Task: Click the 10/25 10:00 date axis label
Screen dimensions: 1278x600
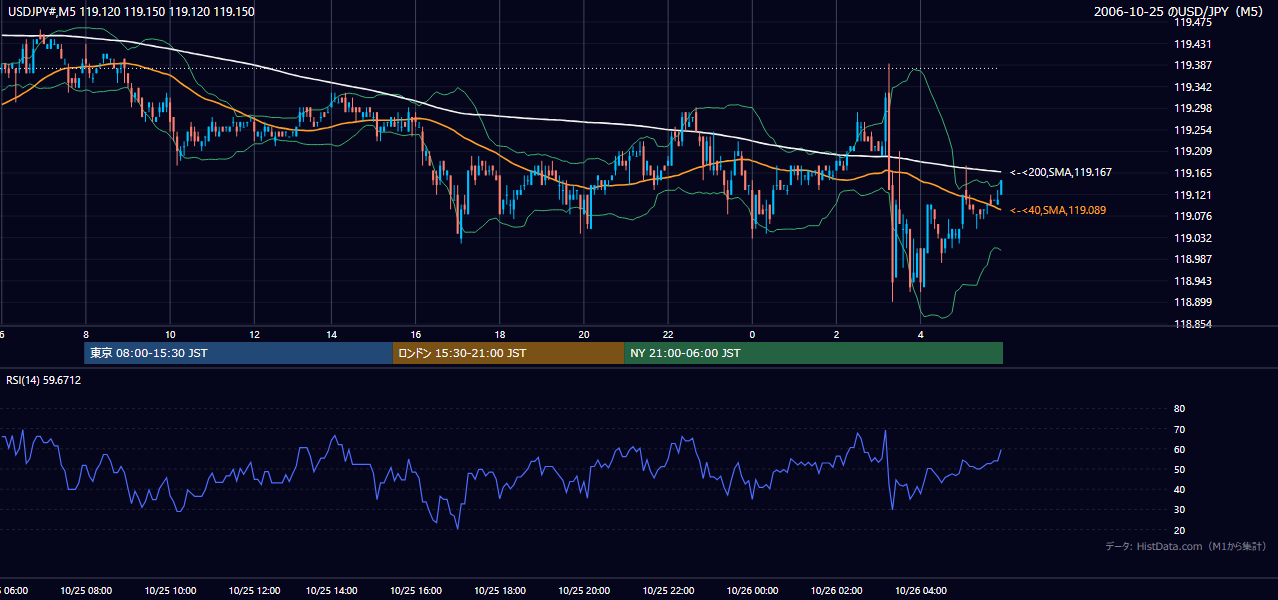Action: pos(171,591)
